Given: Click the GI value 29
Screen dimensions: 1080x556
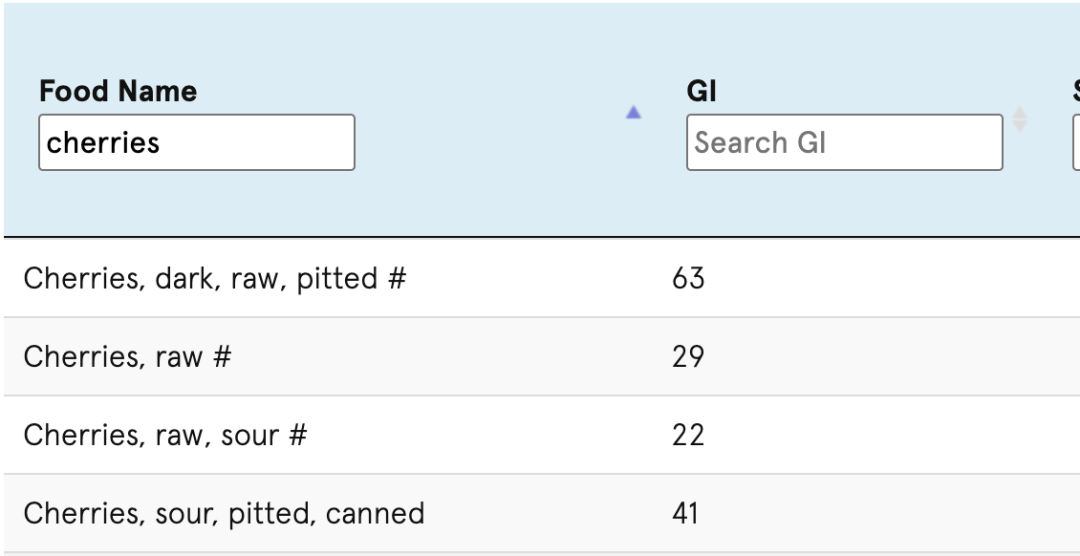Looking at the screenshot, I should 688,356.
